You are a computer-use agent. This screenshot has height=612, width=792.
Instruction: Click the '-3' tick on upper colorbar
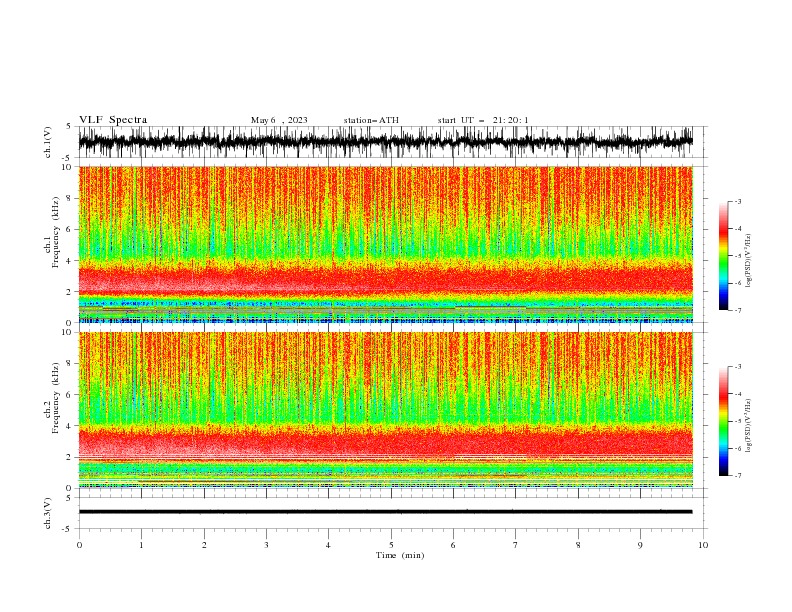(737, 201)
